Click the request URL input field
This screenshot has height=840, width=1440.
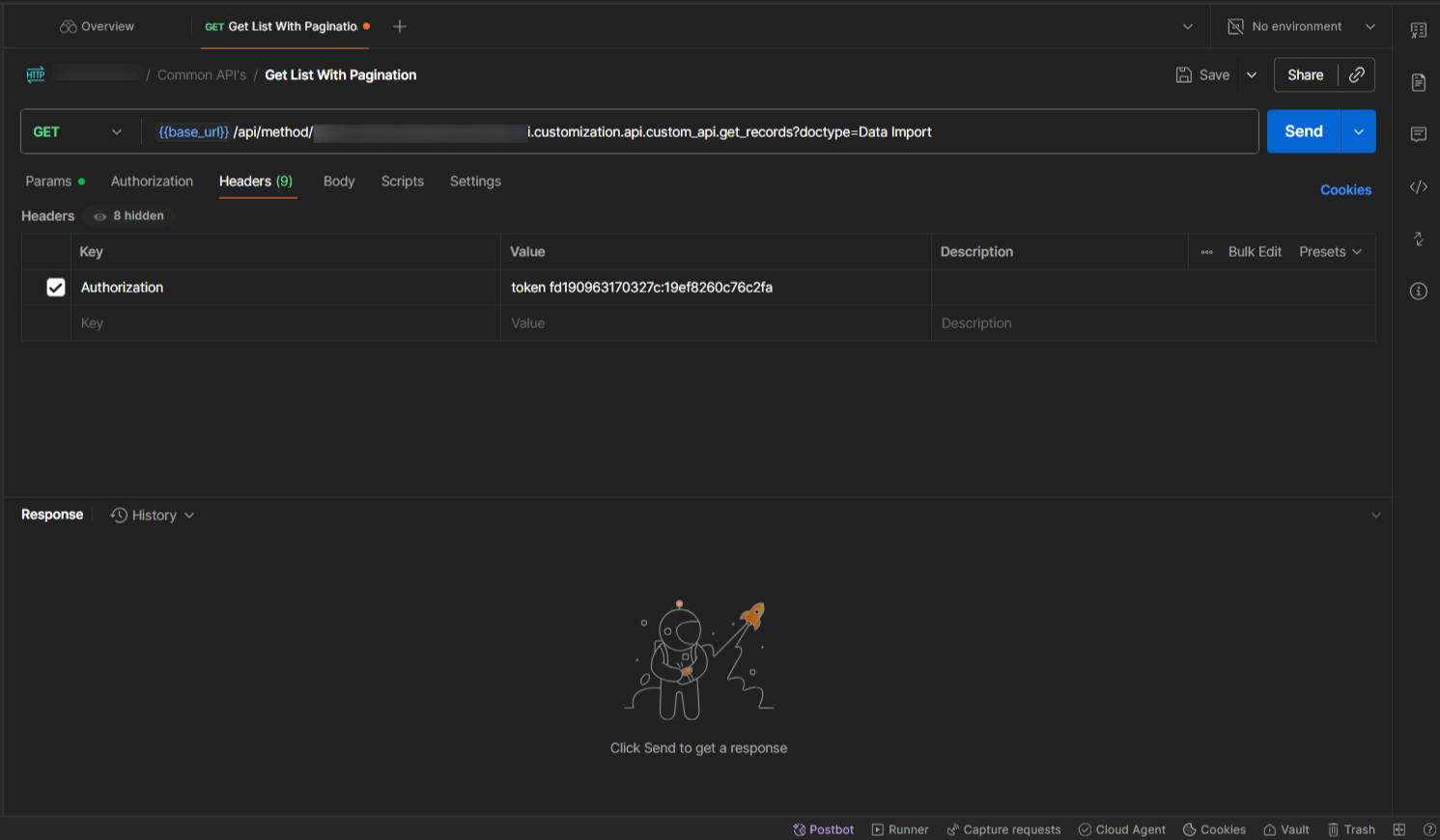click(x=700, y=131)
